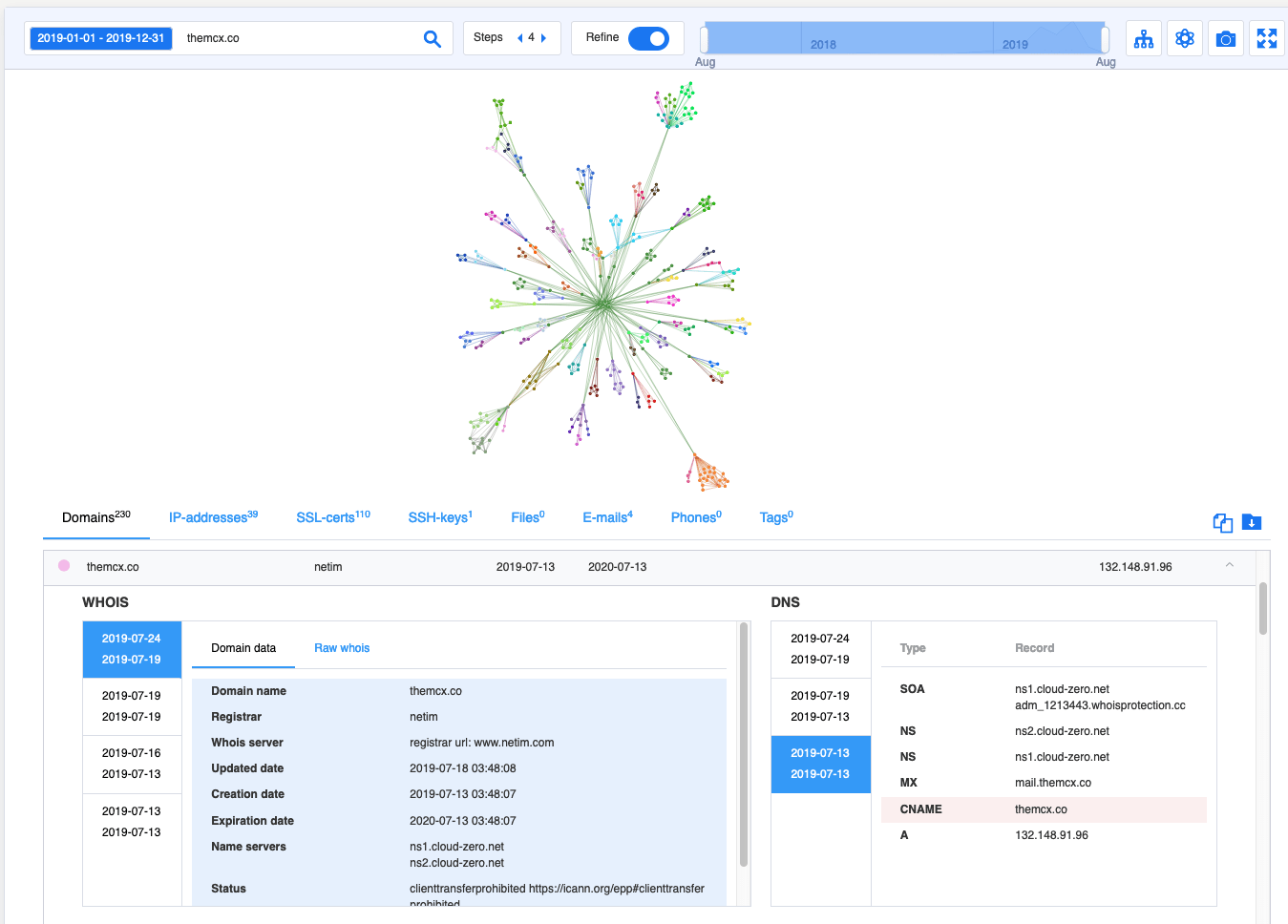Open the IP-addresses list
Image resolution: width=1288 pixels, height=924 pixels.
(x=212, y=516)
